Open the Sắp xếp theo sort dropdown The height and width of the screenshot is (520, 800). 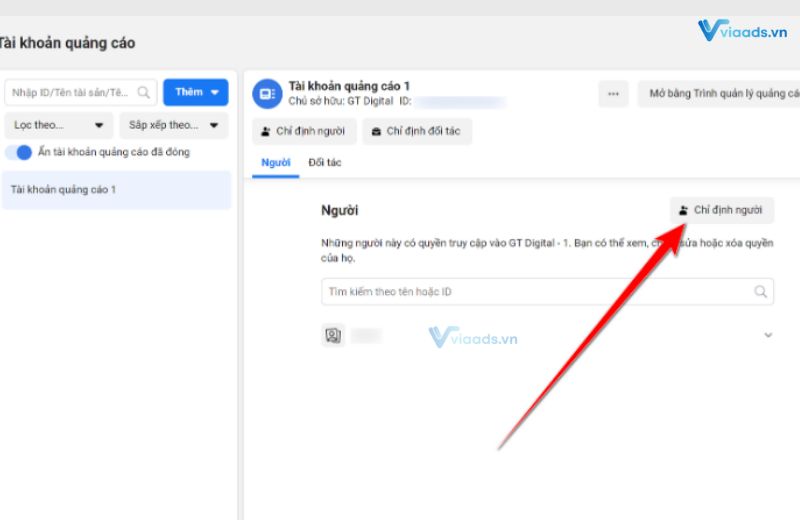click(173, 125)
